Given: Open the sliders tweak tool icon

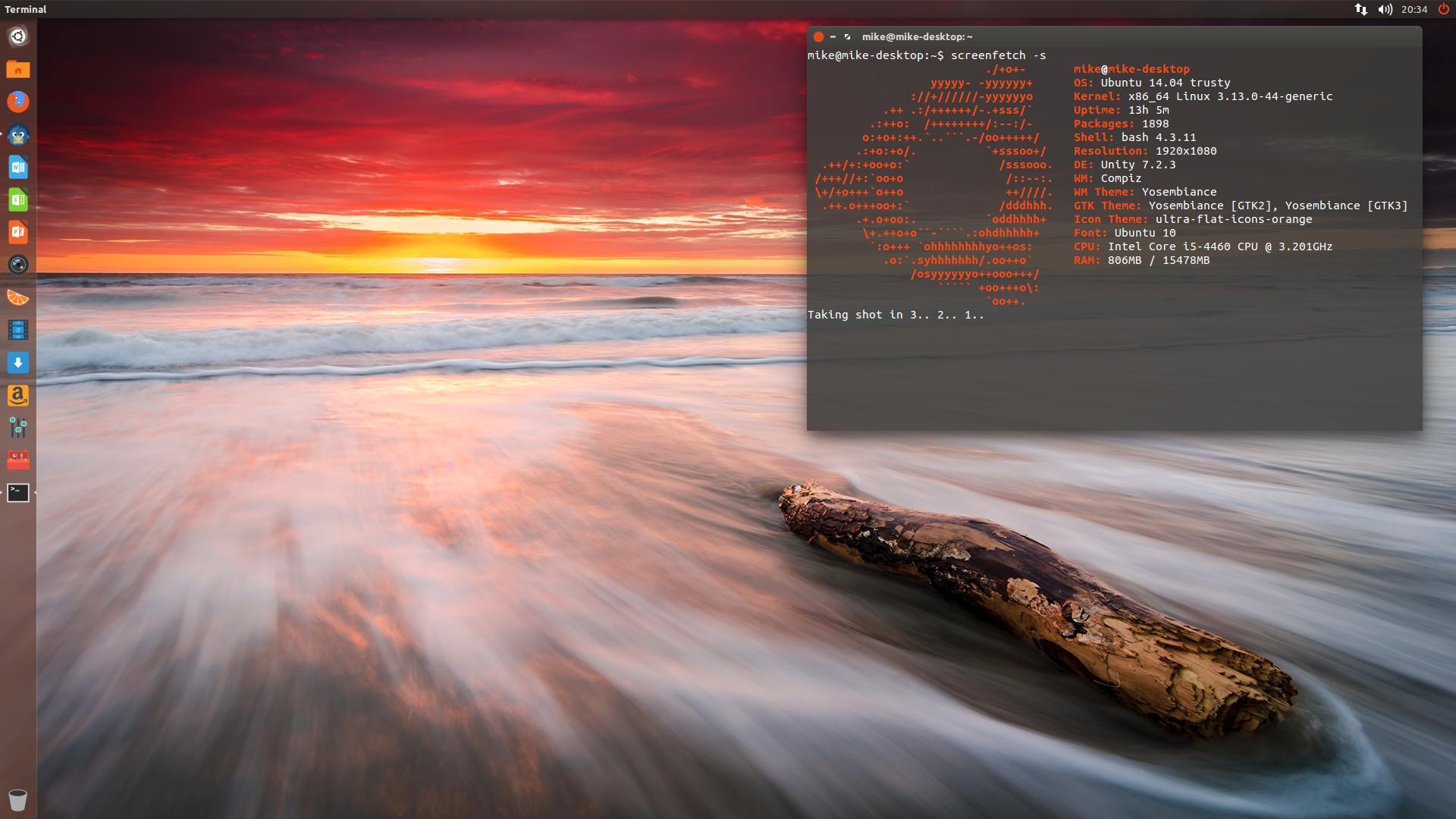Looking at the screenshot, I should (x=18, y=428).
